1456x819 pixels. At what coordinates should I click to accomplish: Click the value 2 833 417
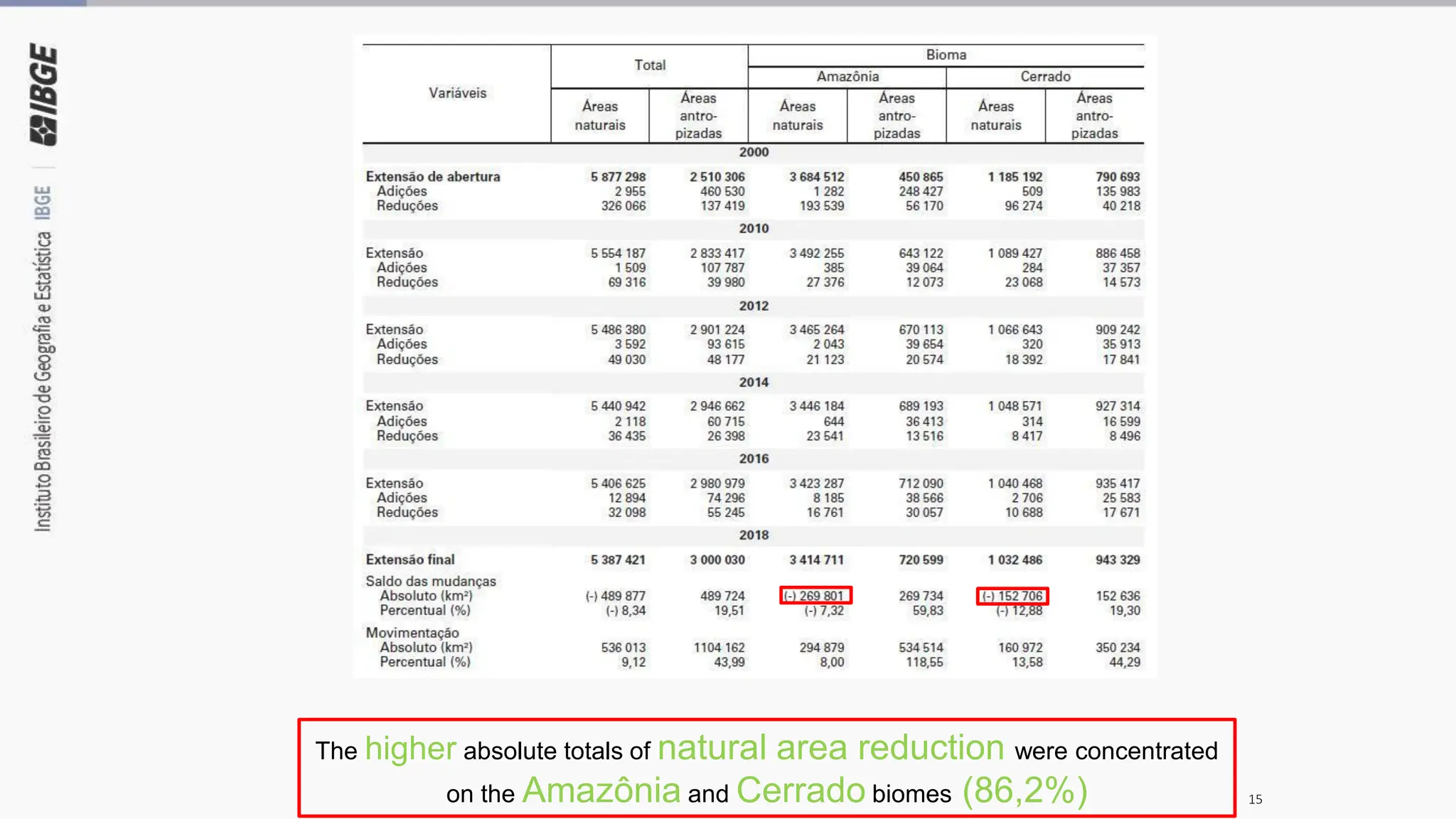717,253
